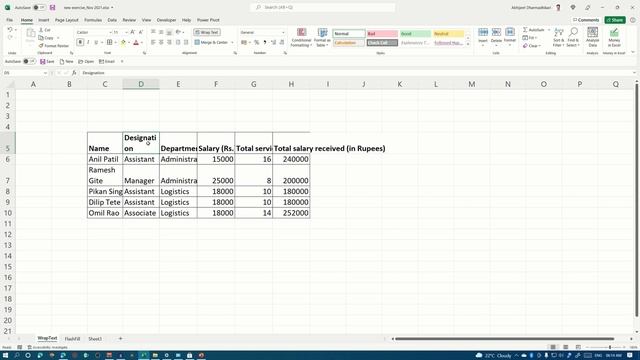The width and height of the screenshot is (640, 360).
Task: Select the Format Painter tool
Action: pos(53,46)
